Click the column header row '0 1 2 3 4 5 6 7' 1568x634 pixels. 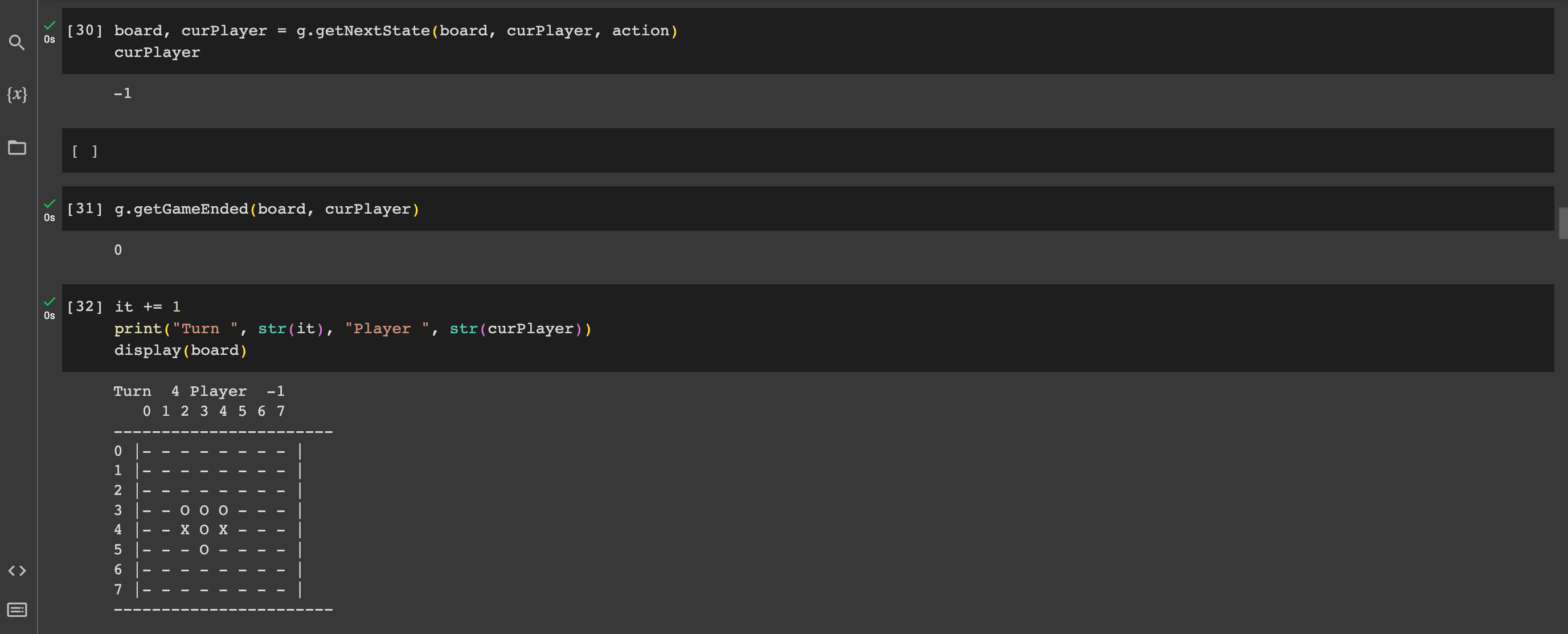coord(214,411)
